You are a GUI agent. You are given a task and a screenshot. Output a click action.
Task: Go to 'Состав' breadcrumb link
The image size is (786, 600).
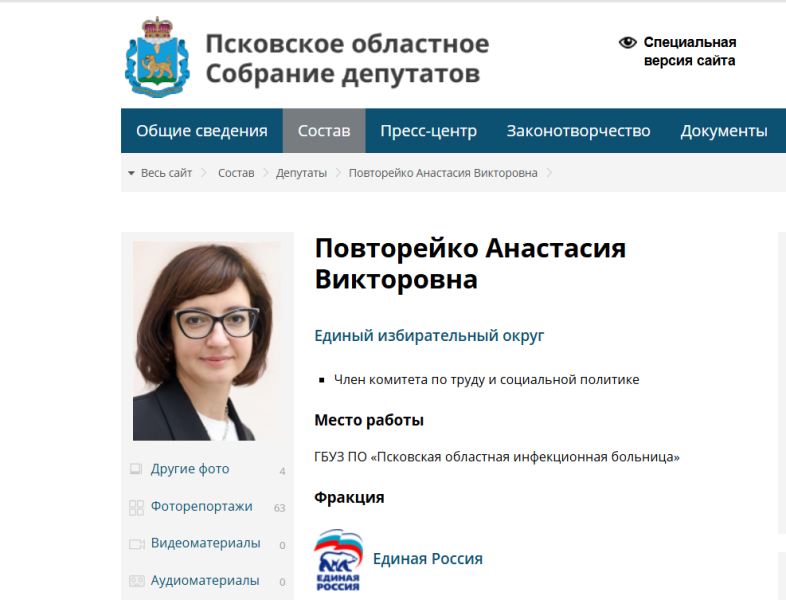point(236,173)
